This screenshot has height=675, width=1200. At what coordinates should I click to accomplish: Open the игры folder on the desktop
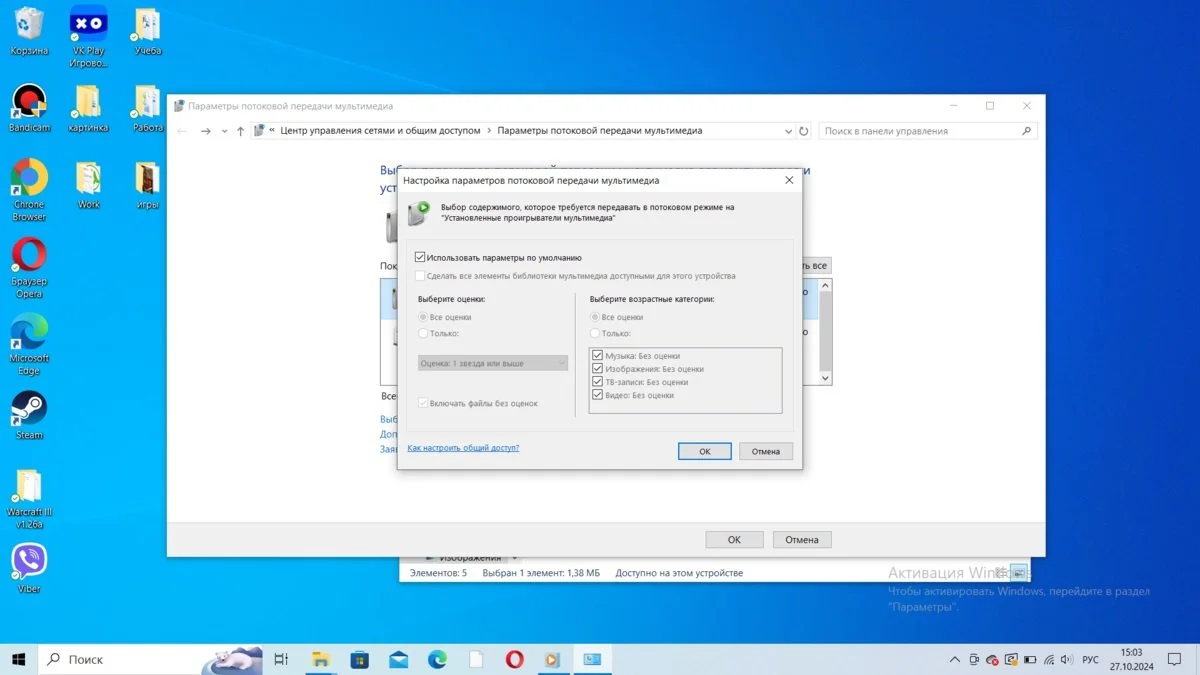(x=147, y=185)
